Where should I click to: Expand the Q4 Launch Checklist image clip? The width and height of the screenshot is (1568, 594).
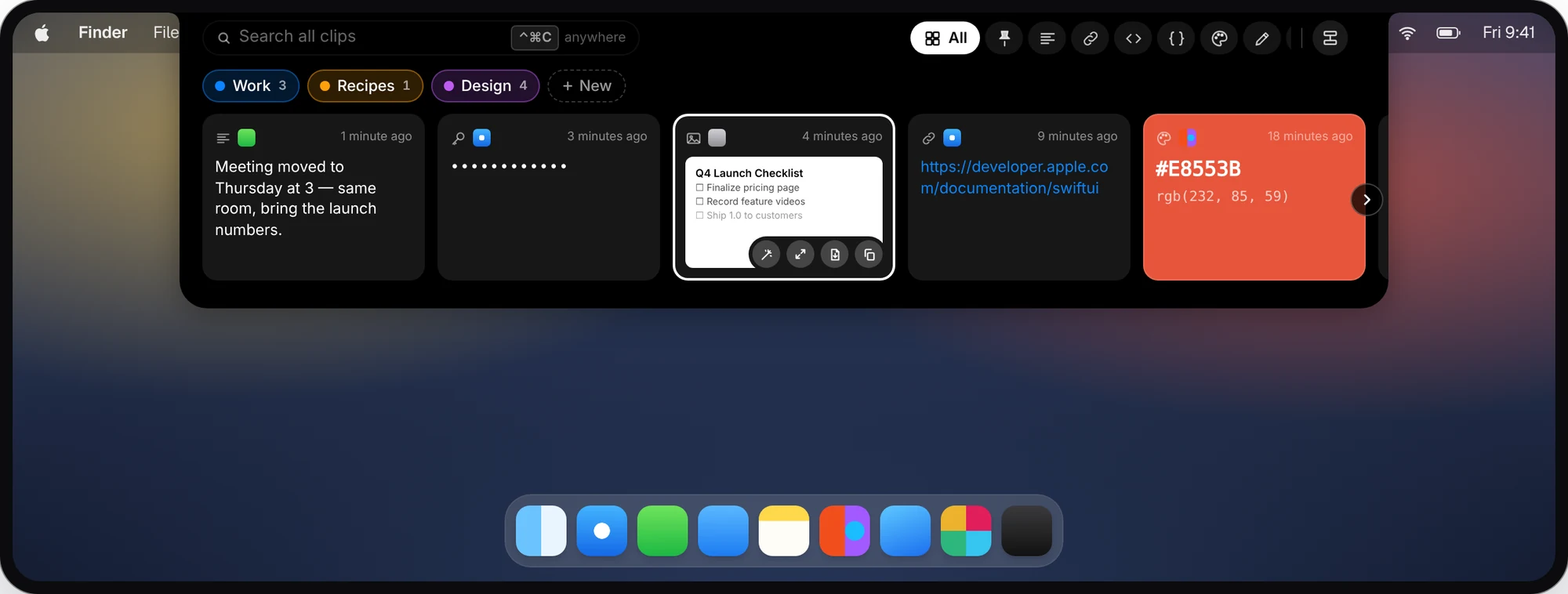point(800,255)
